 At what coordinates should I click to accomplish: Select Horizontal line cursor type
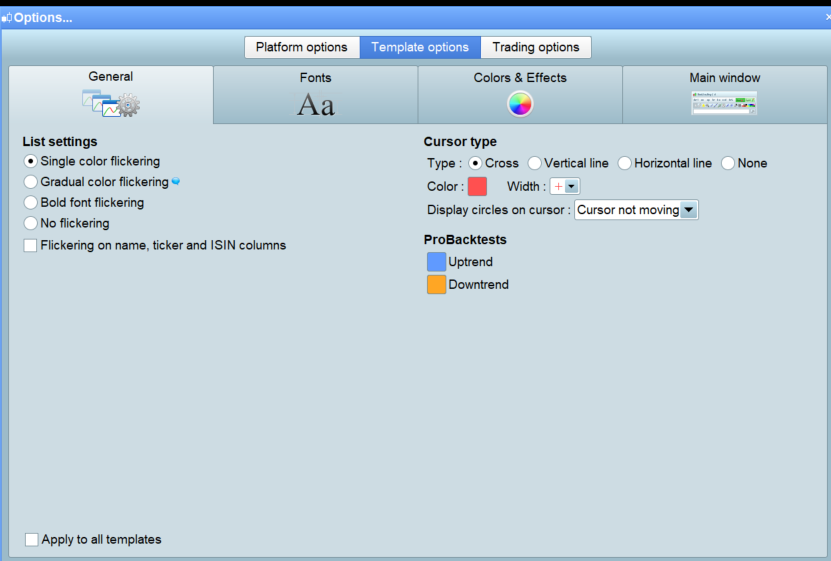(x=625, y=163)
